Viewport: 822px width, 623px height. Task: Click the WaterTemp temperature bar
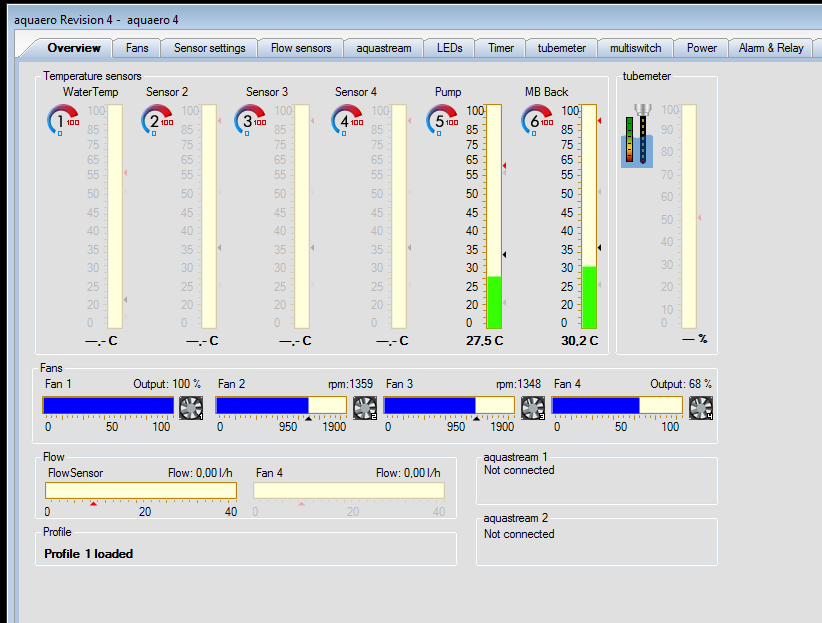click(115, 217)
